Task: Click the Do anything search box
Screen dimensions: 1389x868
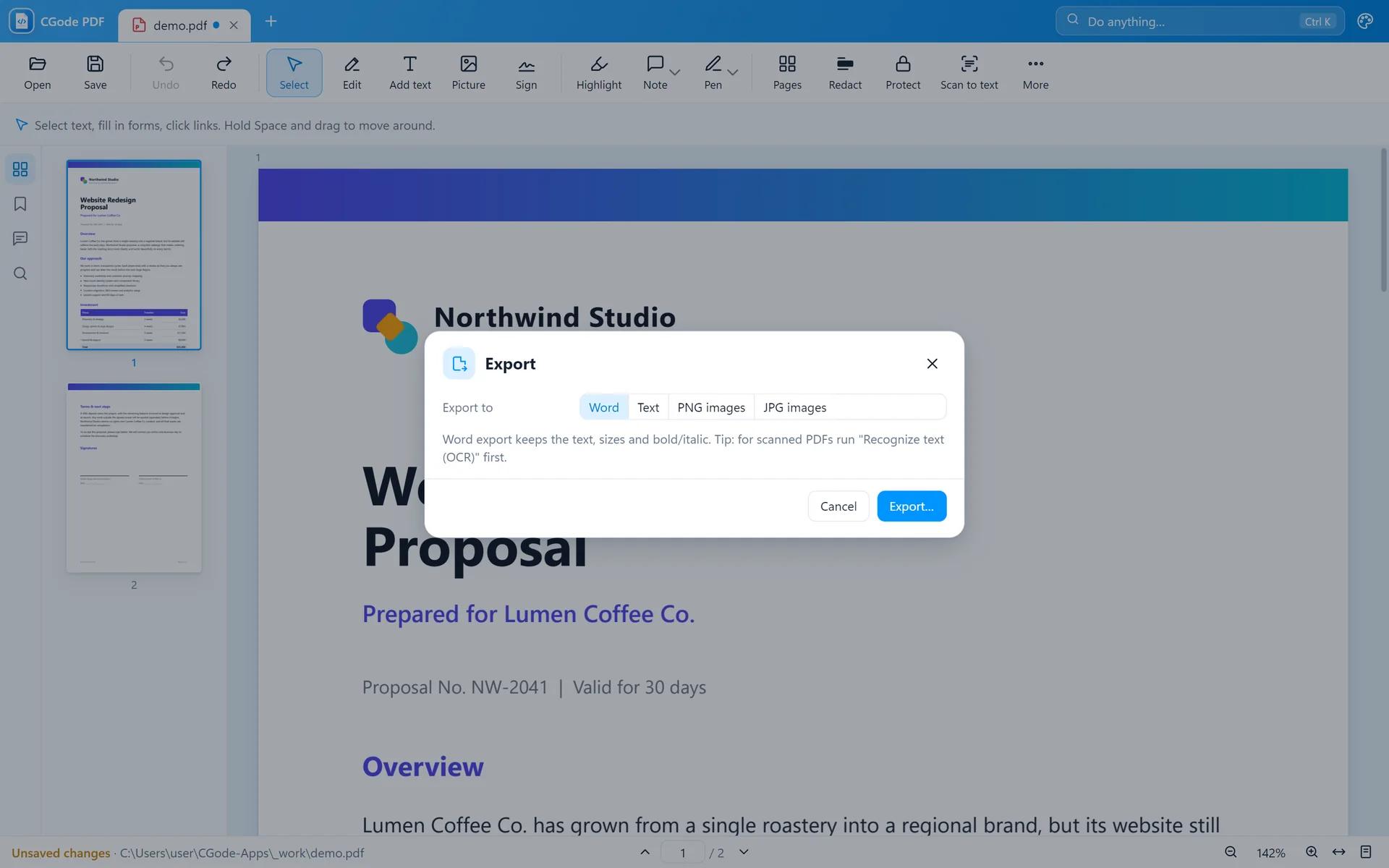Action: [1199, 21]
